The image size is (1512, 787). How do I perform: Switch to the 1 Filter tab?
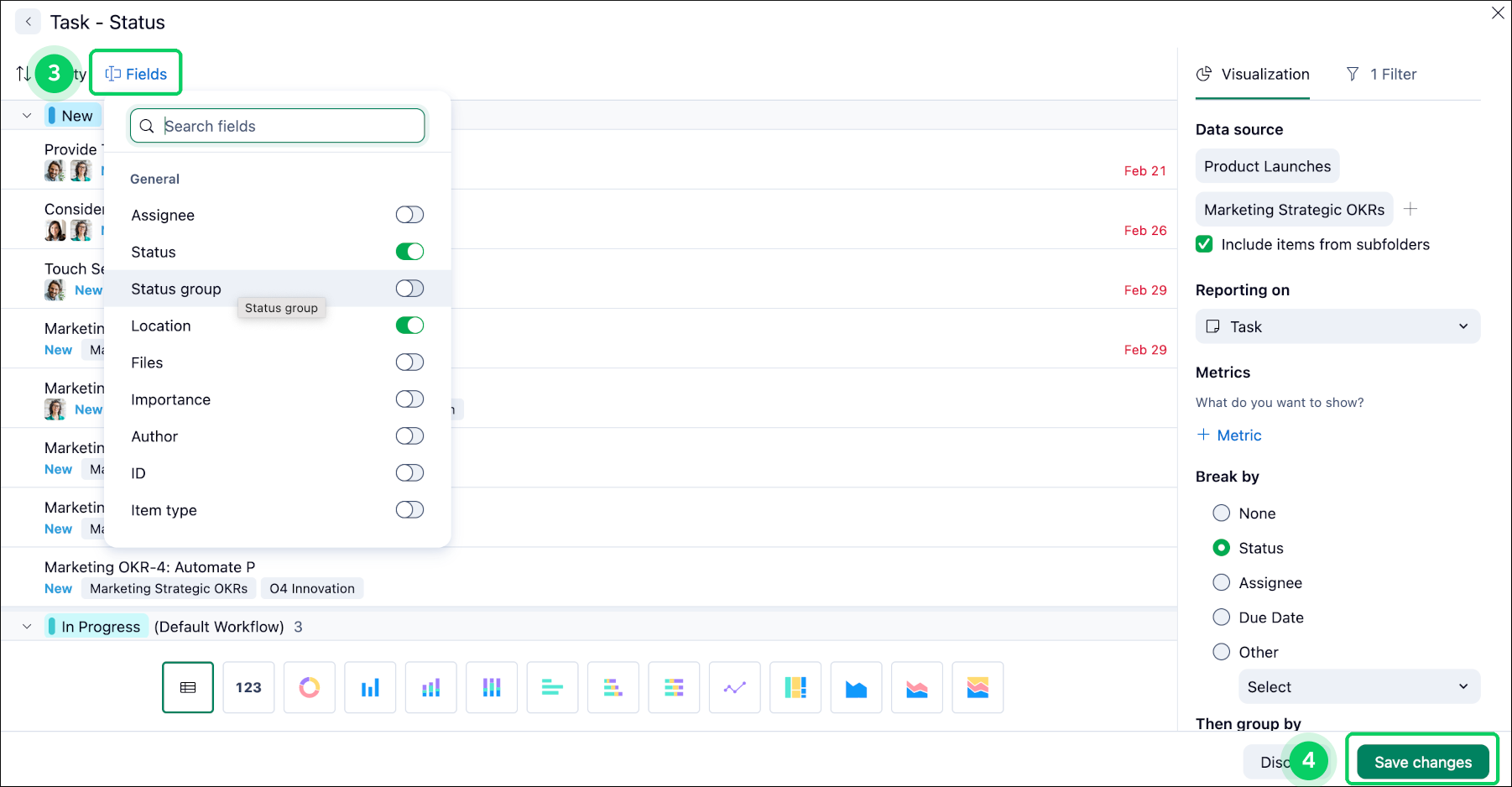click(1381, 74)
